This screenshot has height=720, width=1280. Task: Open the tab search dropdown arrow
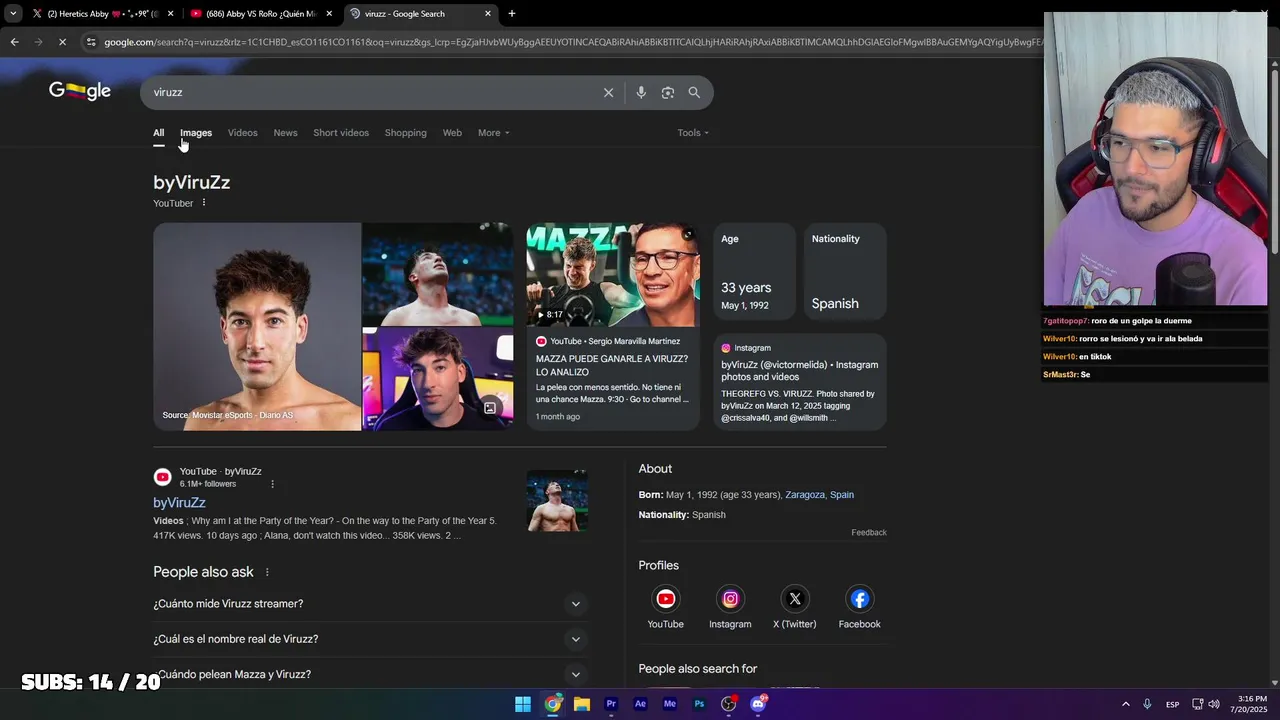pyautogui.click(x=13, y=14)
